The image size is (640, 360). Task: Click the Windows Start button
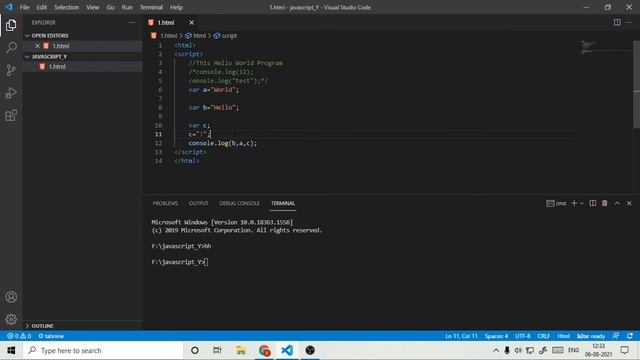point(11,351)
